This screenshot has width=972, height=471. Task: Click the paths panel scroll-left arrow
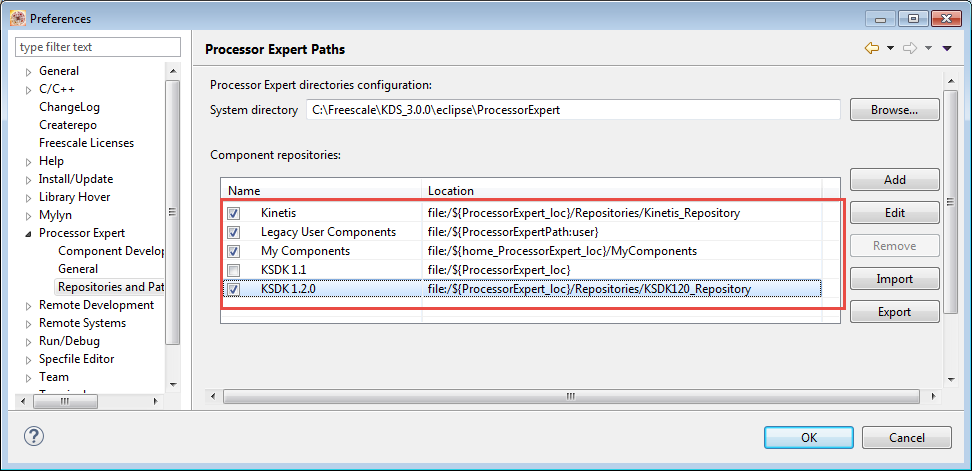click(x=213, y=396)
